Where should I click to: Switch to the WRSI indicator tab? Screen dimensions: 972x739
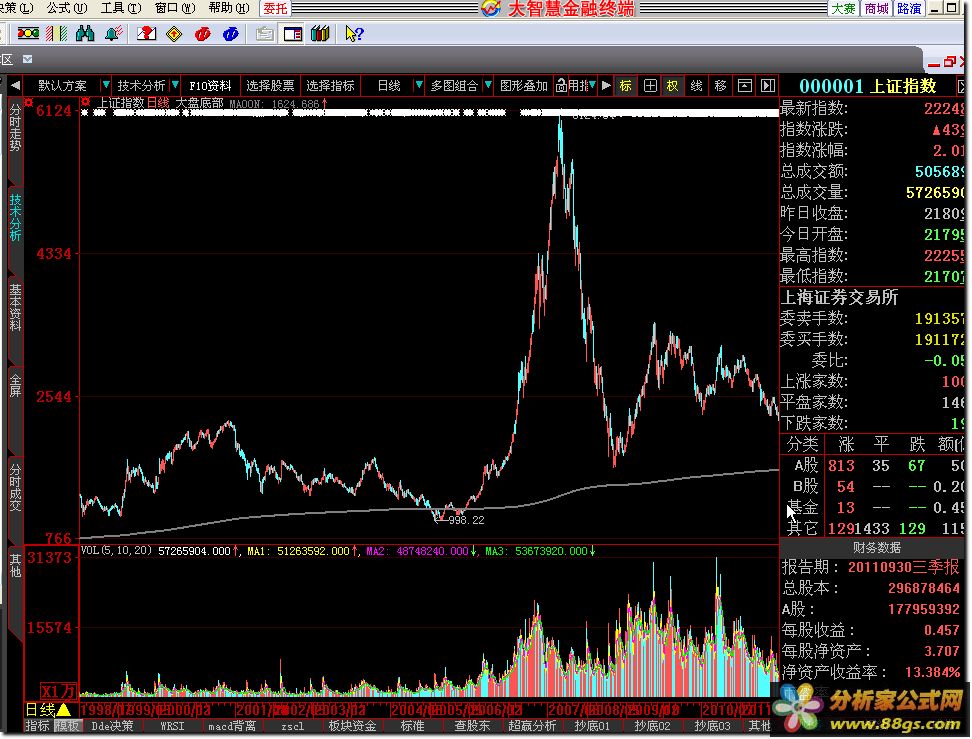tap(172, 725)
